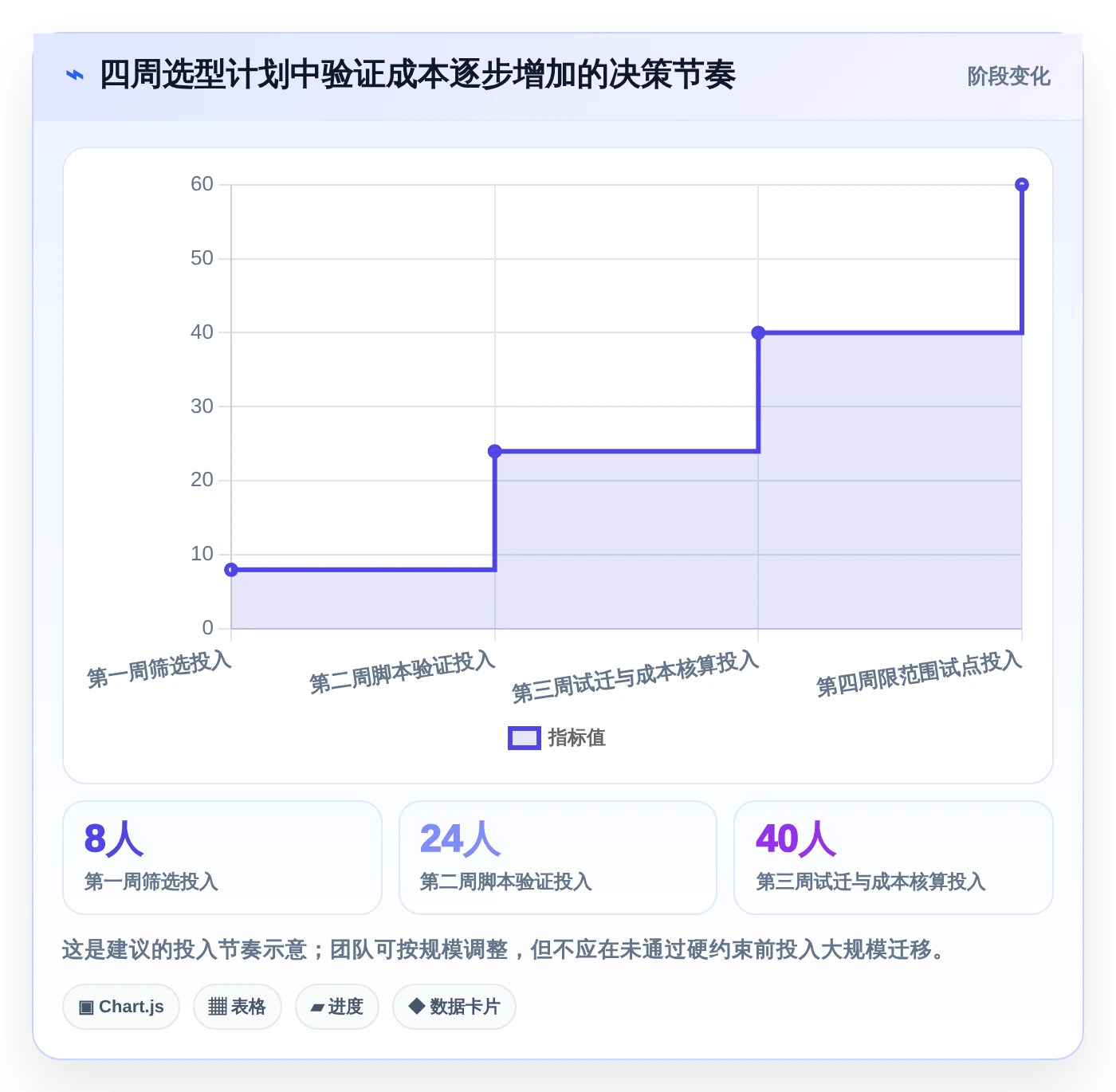
Task: Select the data point at value 40
Action: pos(758,332)
